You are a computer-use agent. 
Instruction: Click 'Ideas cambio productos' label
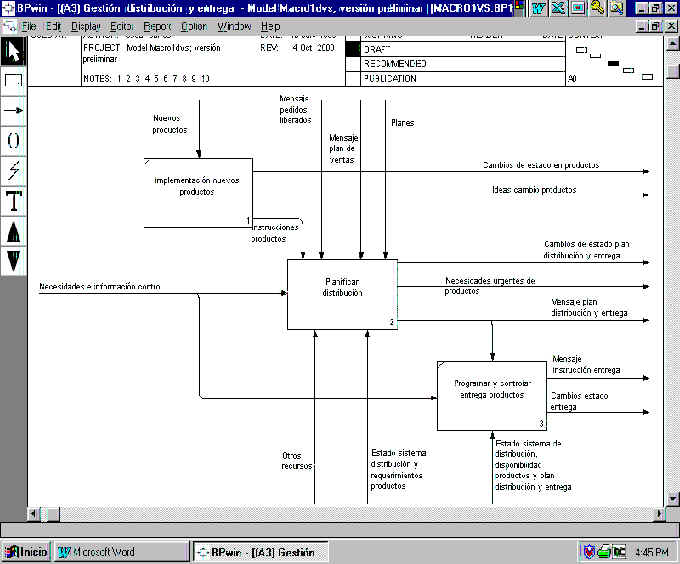(534, 190)
